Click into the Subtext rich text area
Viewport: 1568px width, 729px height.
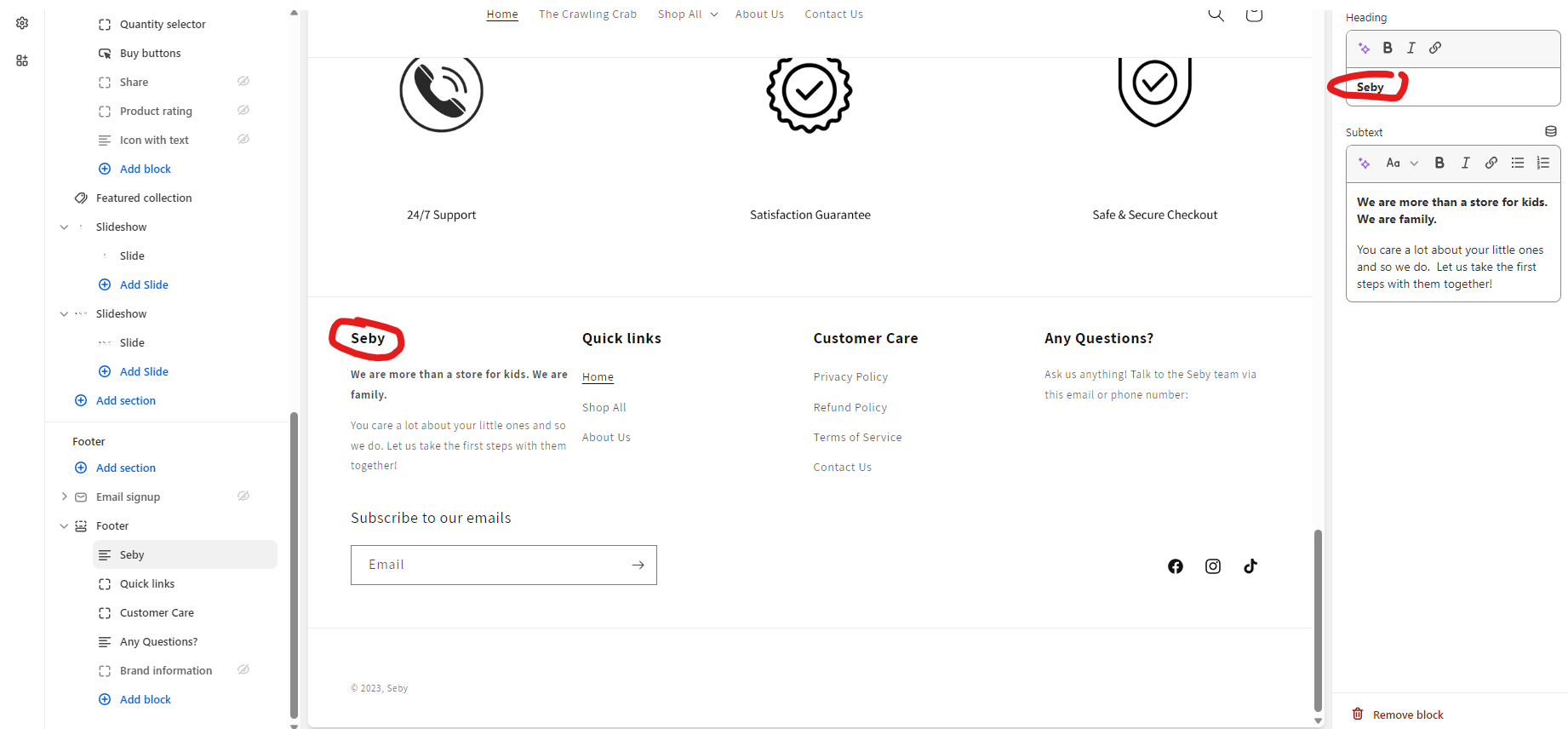pyautogui.click(x=1453, y=243)
